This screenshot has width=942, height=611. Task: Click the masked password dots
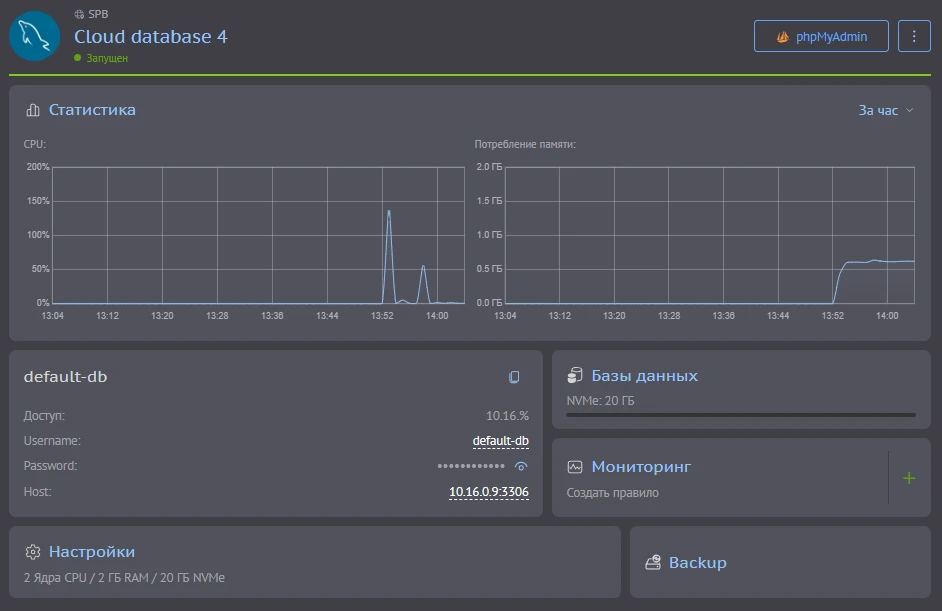click(471, 466)
